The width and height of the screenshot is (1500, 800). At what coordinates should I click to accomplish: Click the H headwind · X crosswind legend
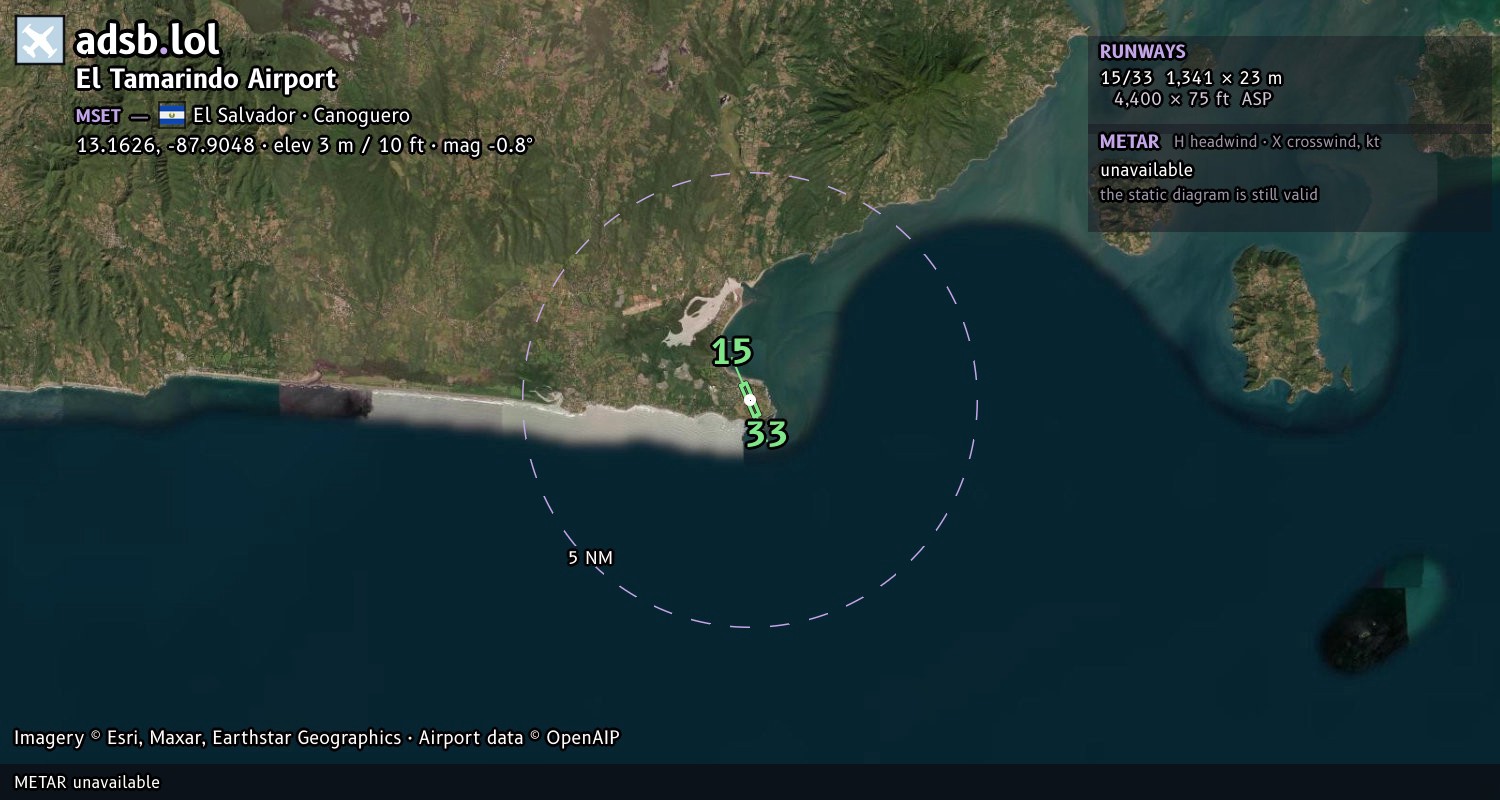point(1277,142)
